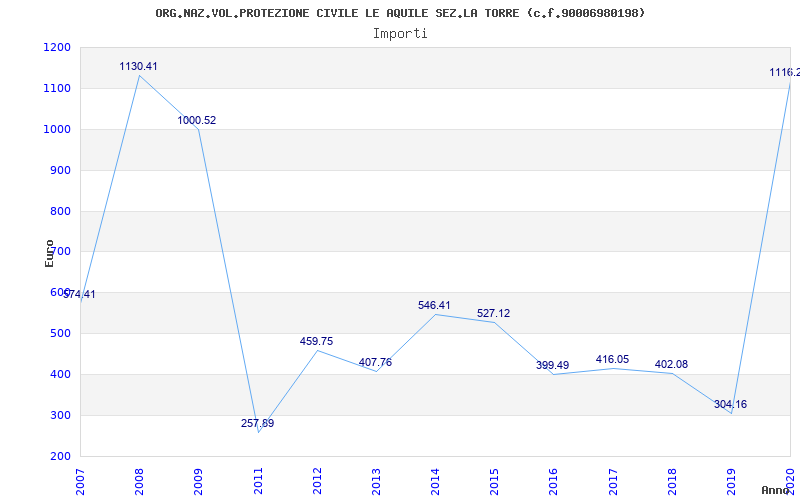Image resolution: width=800 pixels, height=500 pixels.
Task: Click the 1200 y-axis tick label
Action: point(57,47)
